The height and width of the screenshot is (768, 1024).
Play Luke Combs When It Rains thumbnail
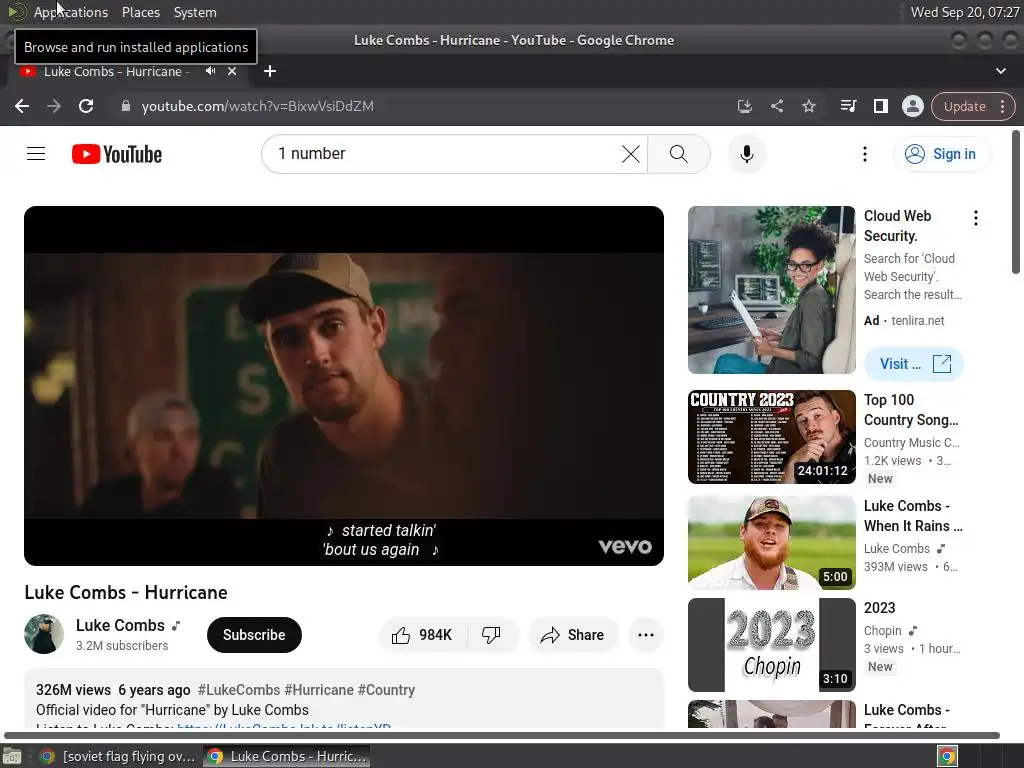pos(771,543)
